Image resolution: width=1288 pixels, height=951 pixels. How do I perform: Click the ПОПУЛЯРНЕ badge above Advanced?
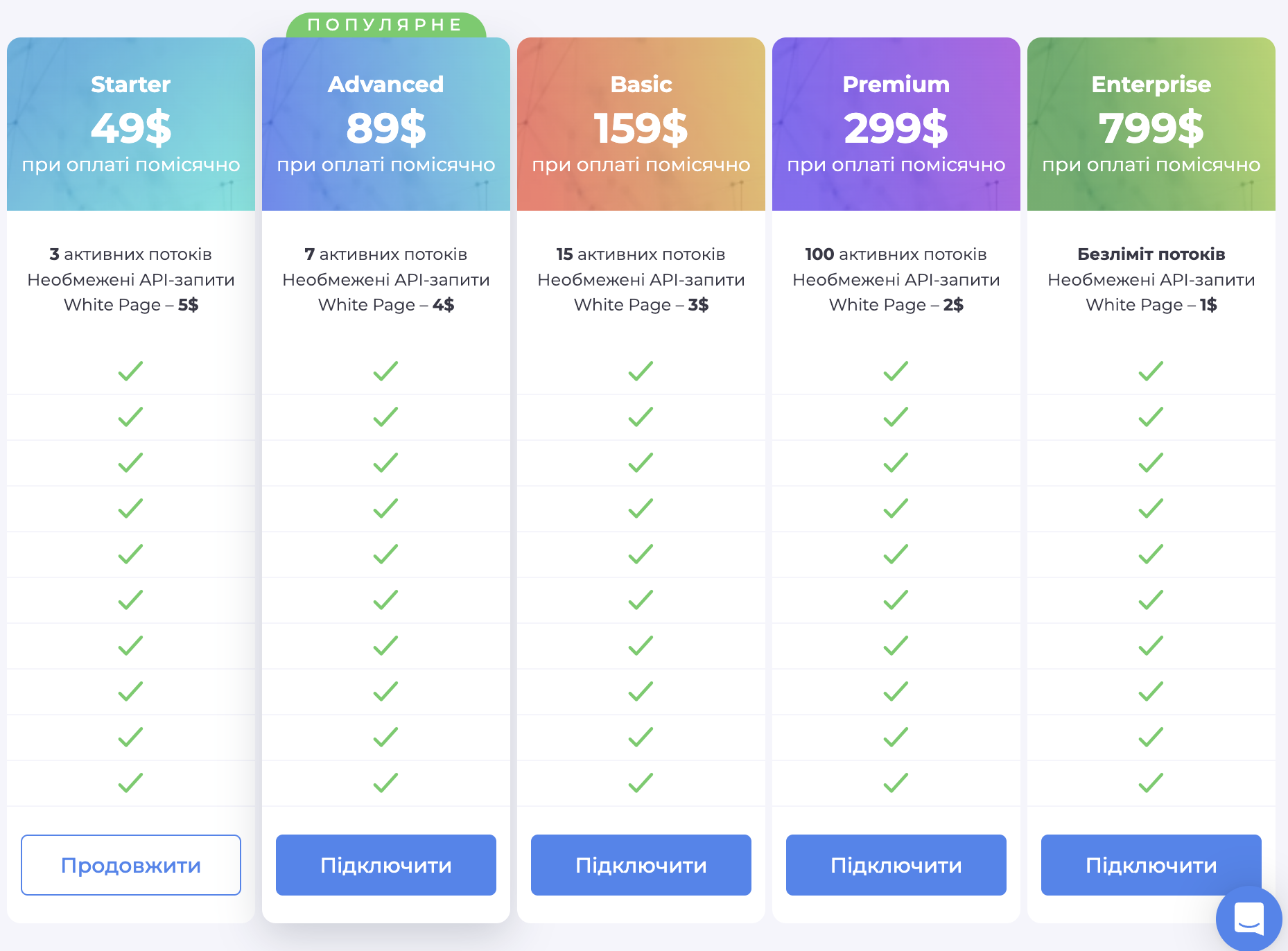coord(385,25)
